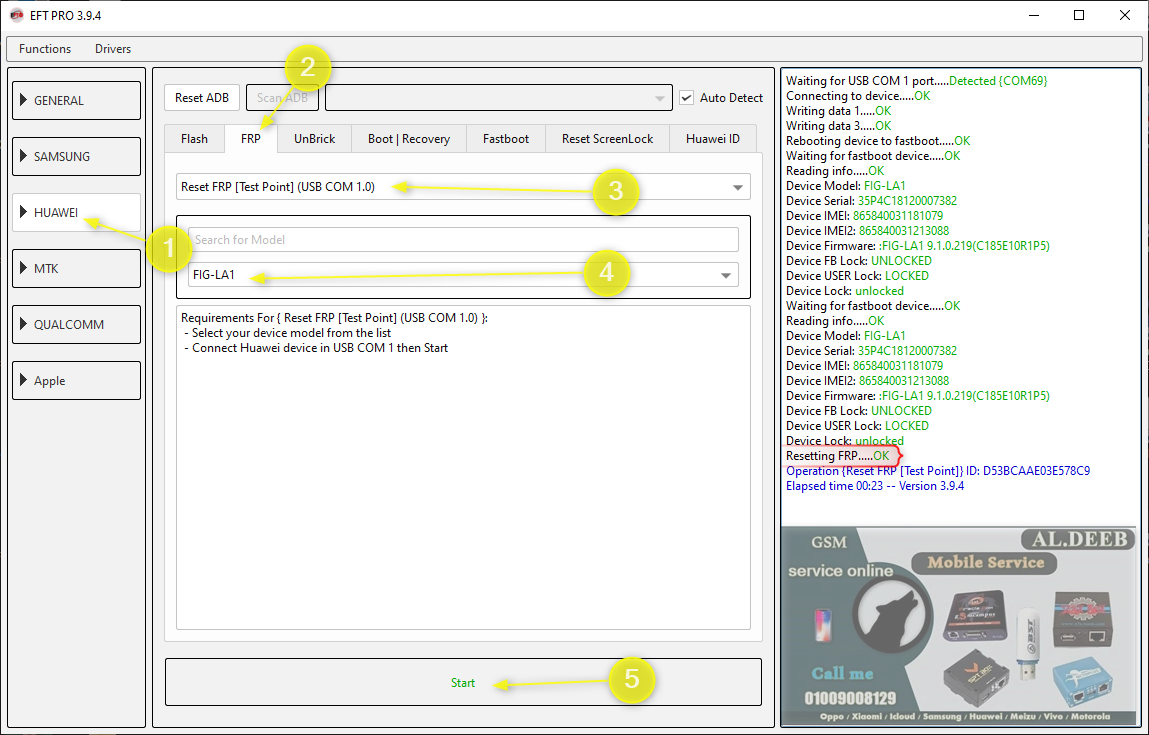Click the EFT PRO app icon in title bar
The height and width of the screenshot is (735, 1149).
(x=16, y=15)
